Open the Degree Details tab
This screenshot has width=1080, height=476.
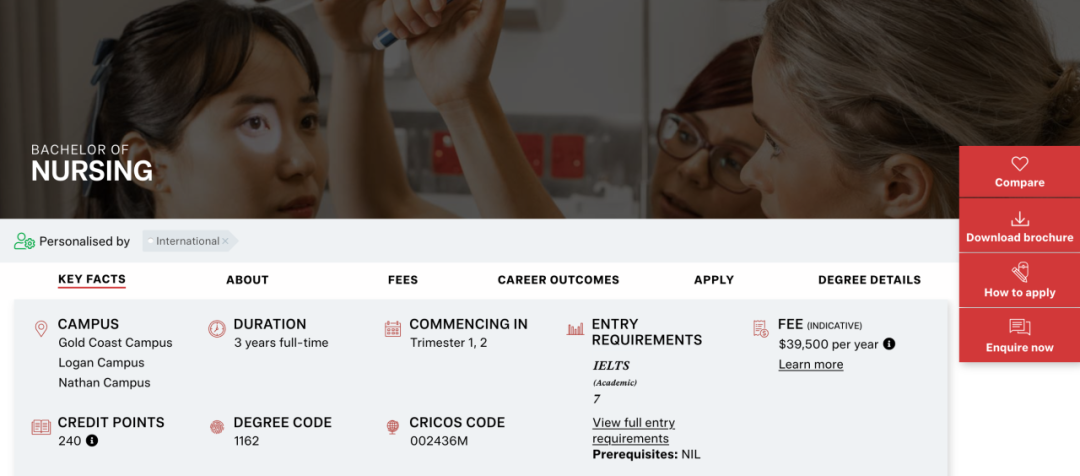(869, 280)
